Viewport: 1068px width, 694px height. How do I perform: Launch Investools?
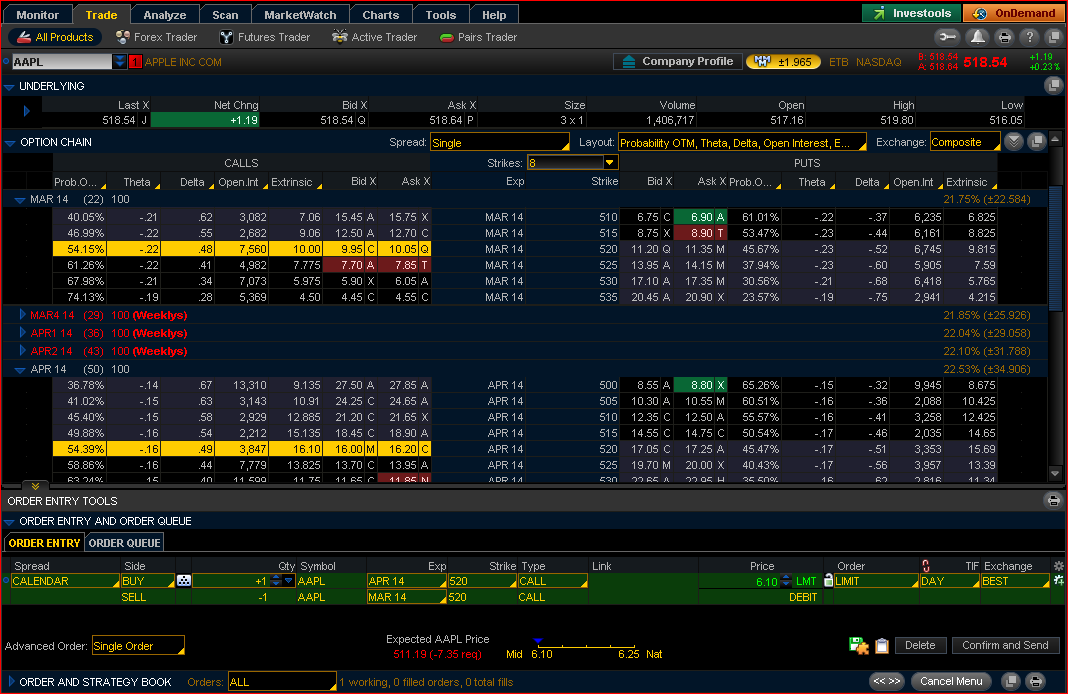click(x=911, y=14)
